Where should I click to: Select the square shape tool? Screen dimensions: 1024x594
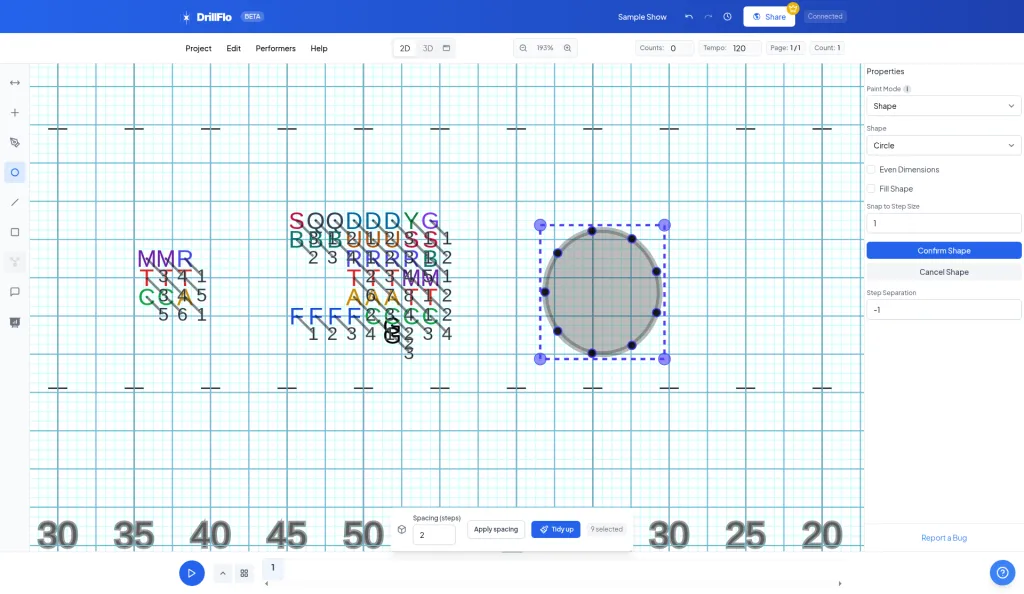point(14,232)
